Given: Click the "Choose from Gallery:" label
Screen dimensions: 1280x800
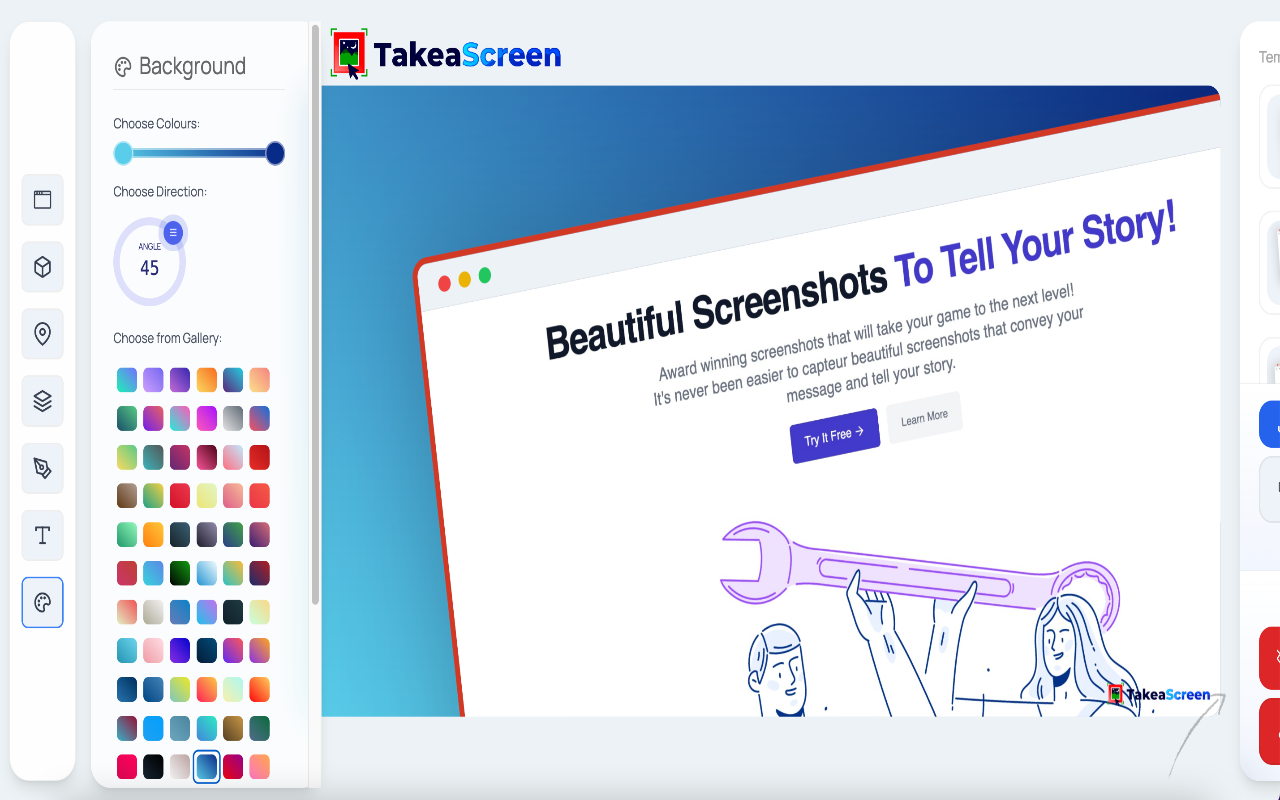Looking at the screenshot, I should (x=168, y=338).
